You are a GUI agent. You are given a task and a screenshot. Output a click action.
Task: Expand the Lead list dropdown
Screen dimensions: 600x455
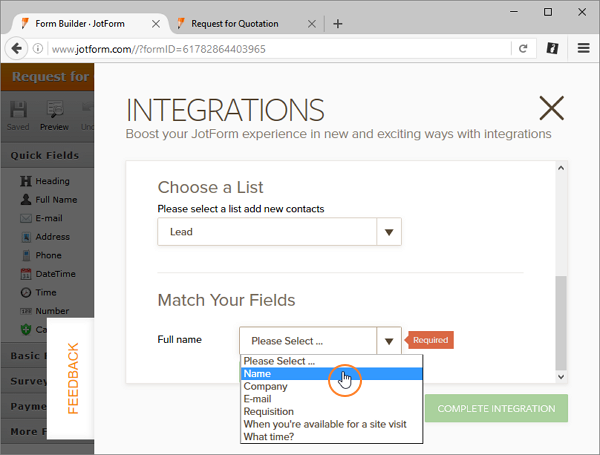click(389, 232)
